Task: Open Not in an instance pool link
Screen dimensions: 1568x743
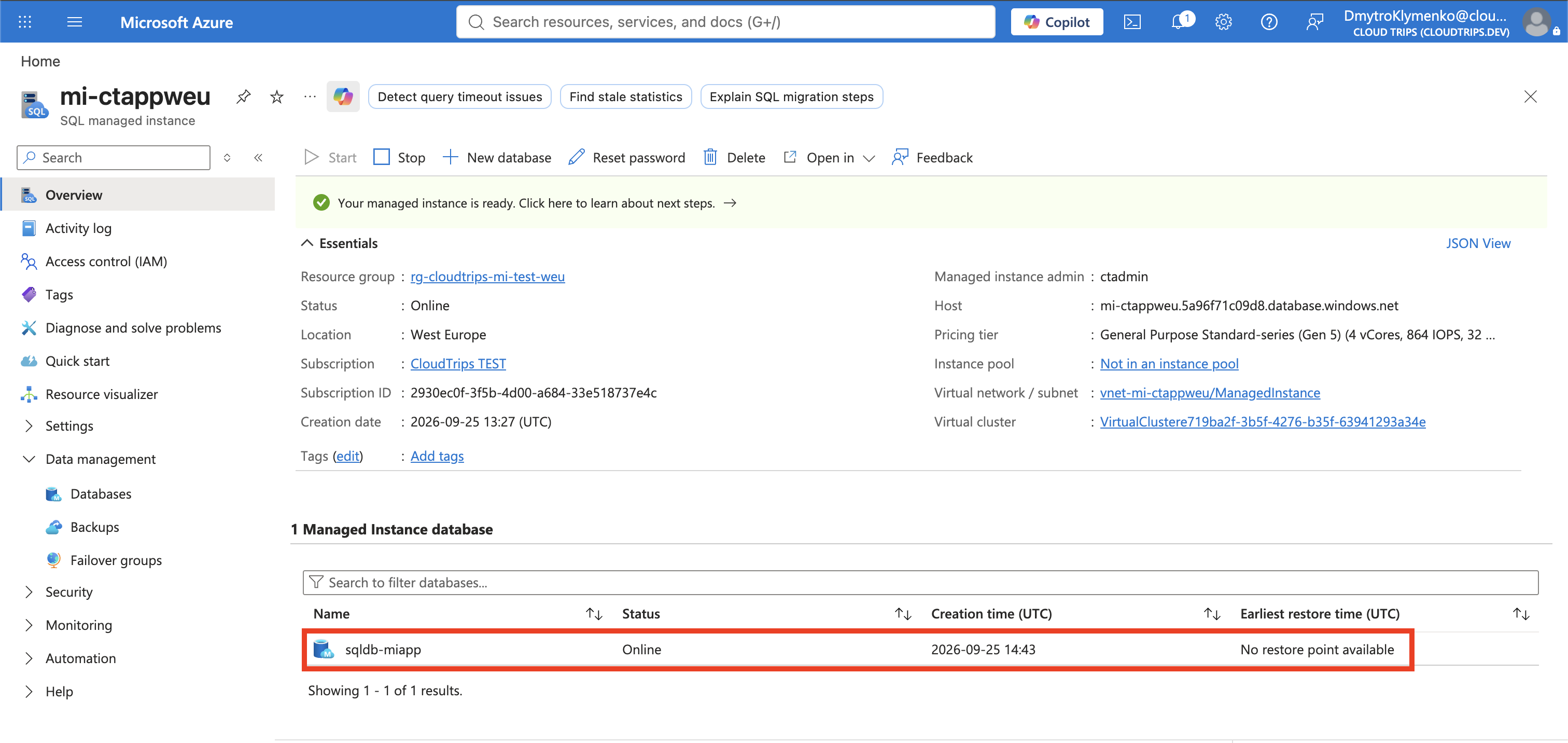Action: click(1169, 364)
